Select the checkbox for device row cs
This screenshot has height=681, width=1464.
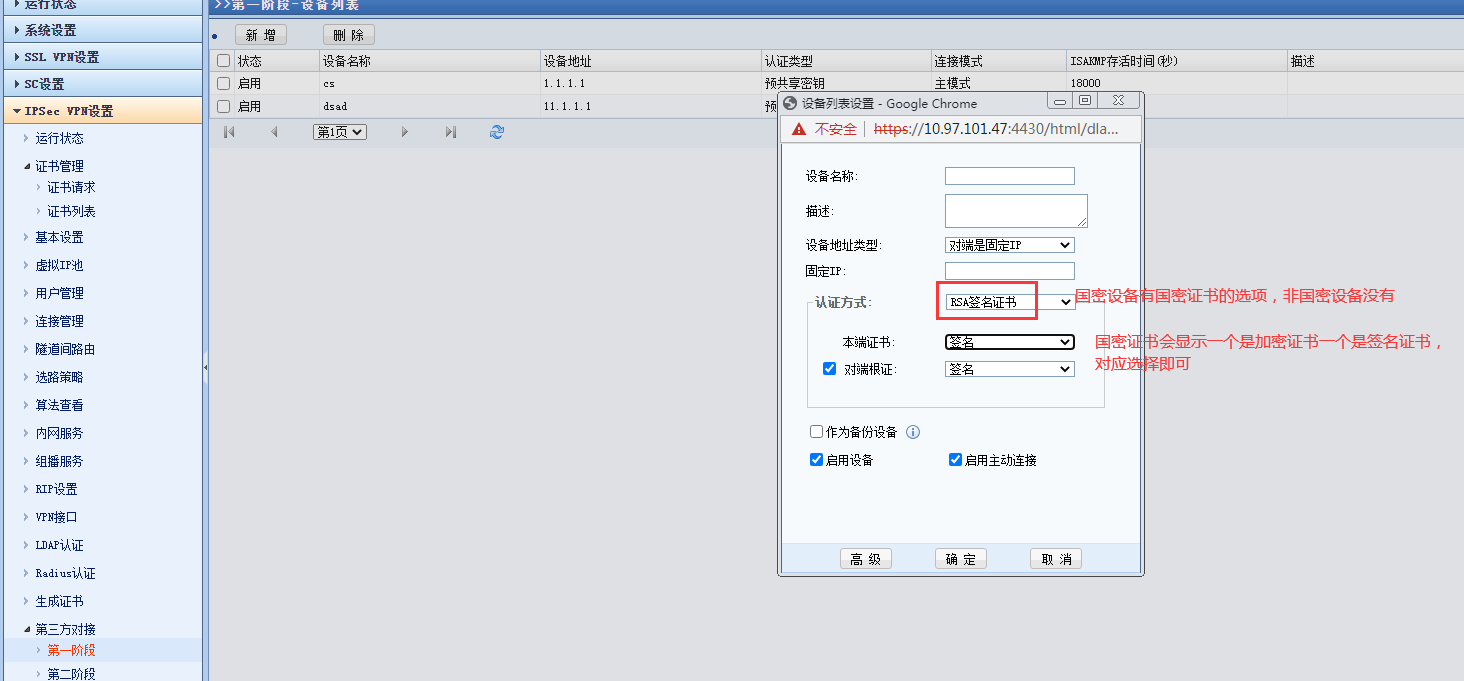224,84
